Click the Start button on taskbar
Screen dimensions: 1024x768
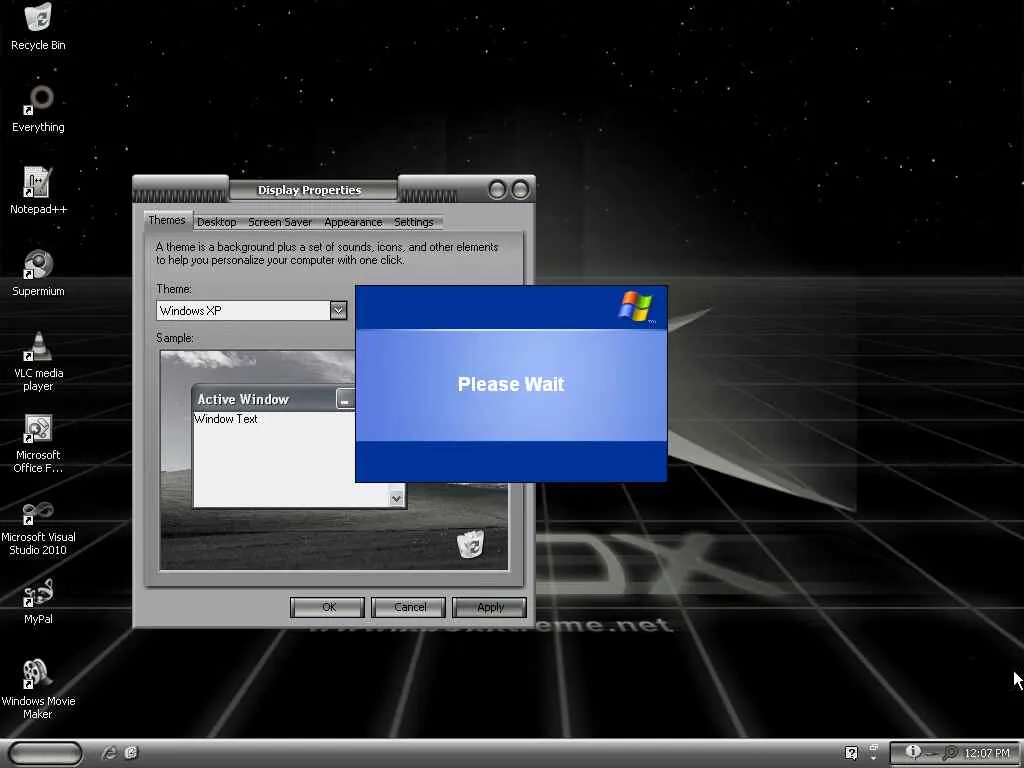(45, 753)
